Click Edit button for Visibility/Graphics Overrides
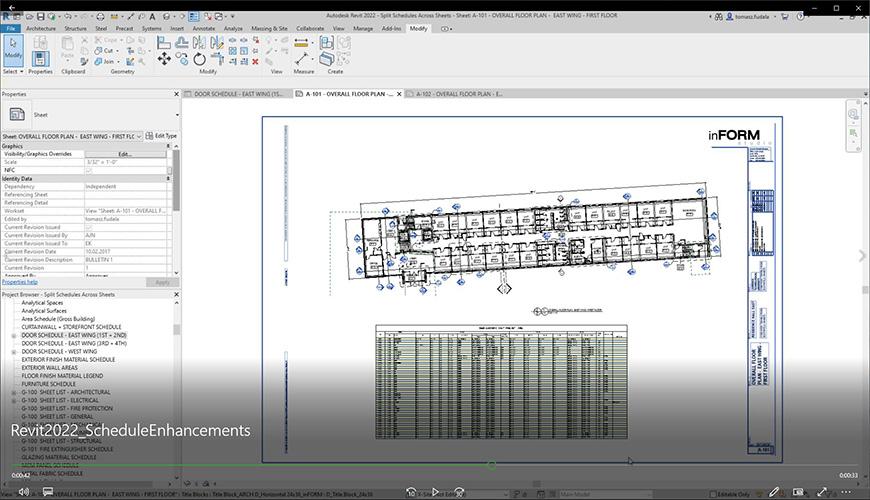This screenshot has width=870, height=500. click(125, 154)
